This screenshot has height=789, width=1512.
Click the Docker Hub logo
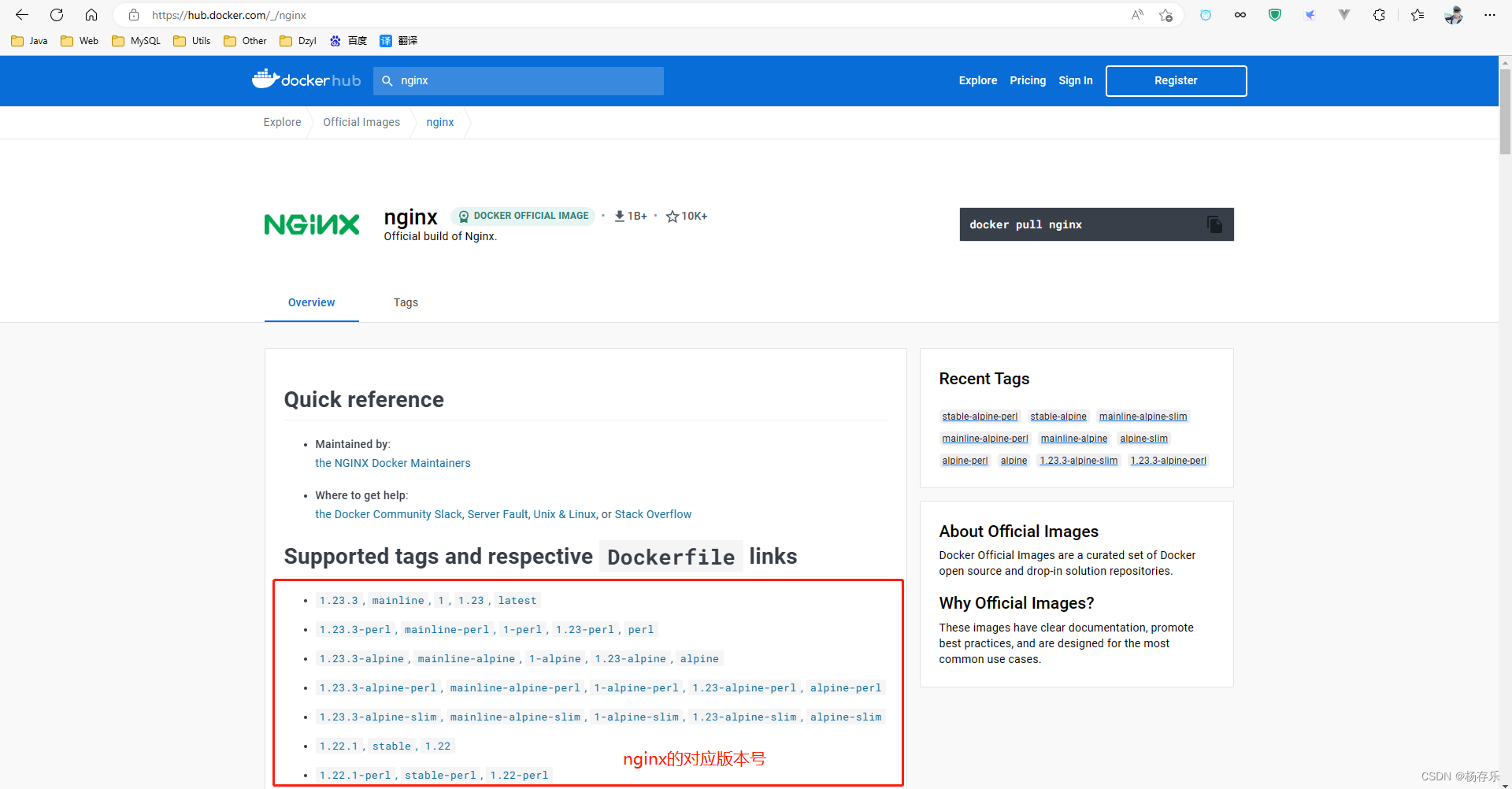[306, 80]
